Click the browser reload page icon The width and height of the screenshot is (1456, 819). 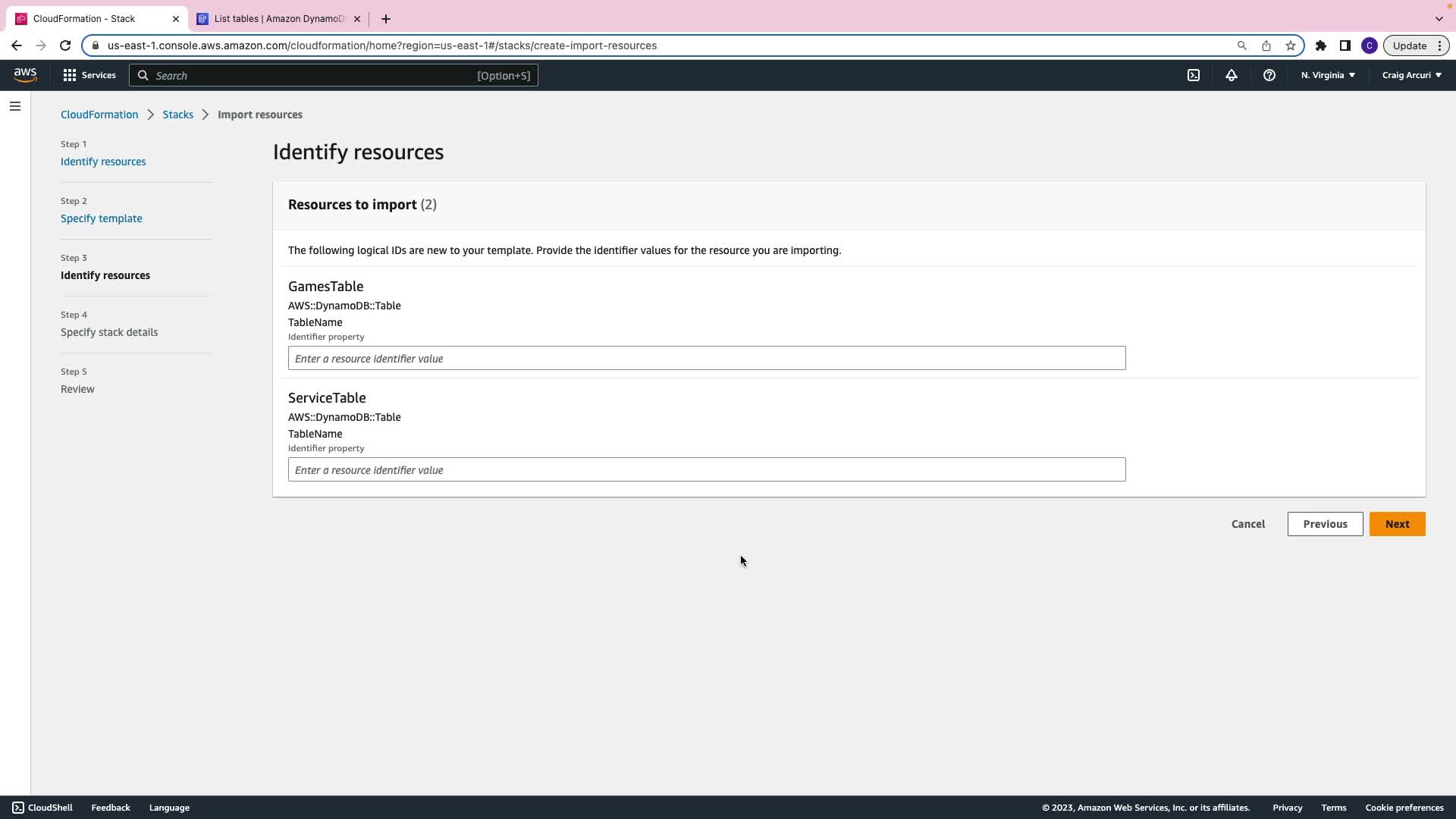point(65,45)
